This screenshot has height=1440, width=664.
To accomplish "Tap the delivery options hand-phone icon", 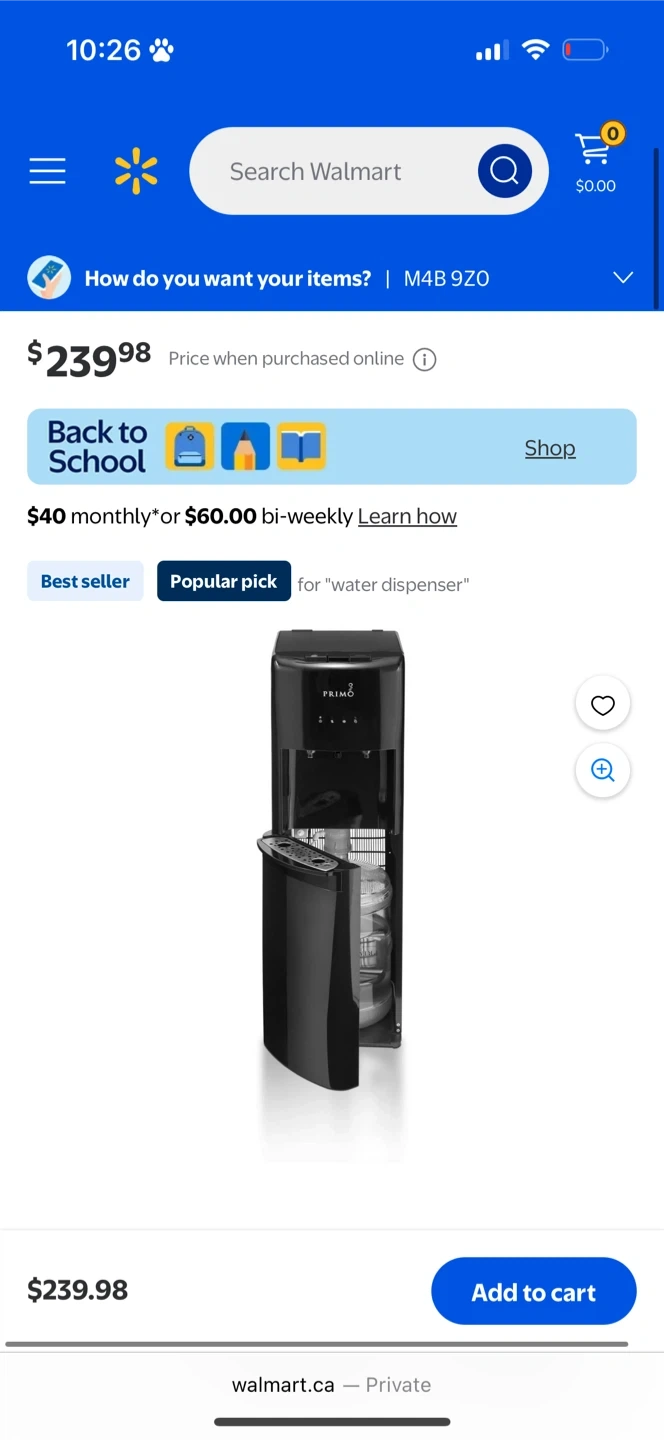I will (x=49, y=278).
